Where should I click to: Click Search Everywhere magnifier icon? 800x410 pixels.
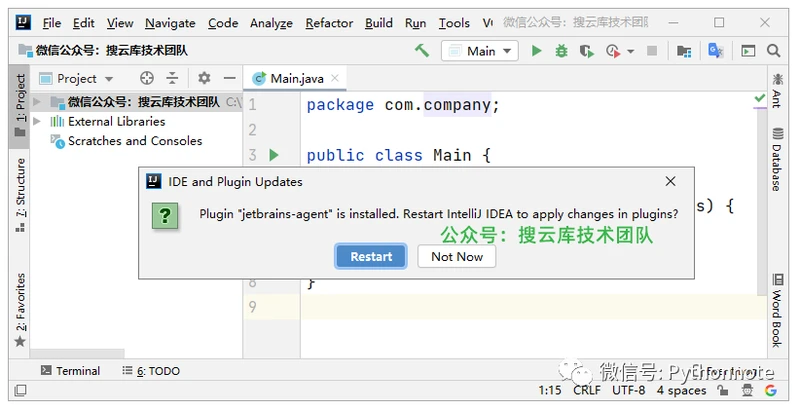774,51
